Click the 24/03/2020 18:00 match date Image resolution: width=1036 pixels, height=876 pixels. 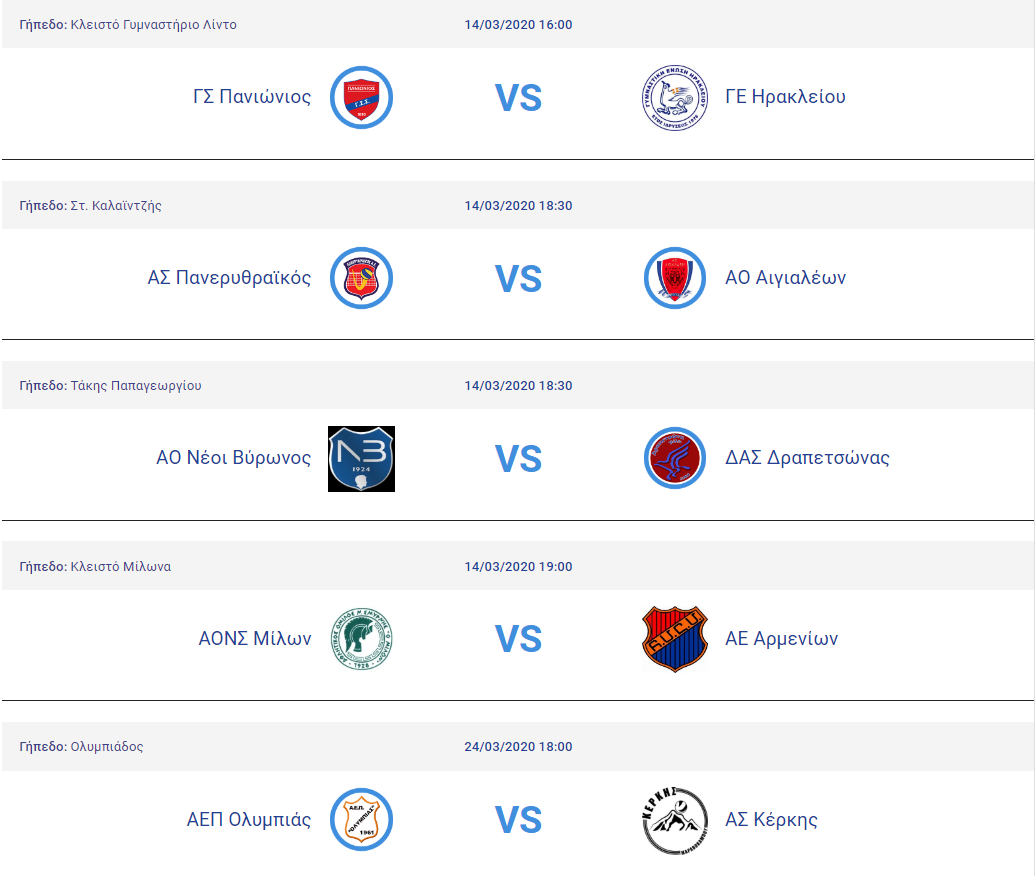point(518,747)
